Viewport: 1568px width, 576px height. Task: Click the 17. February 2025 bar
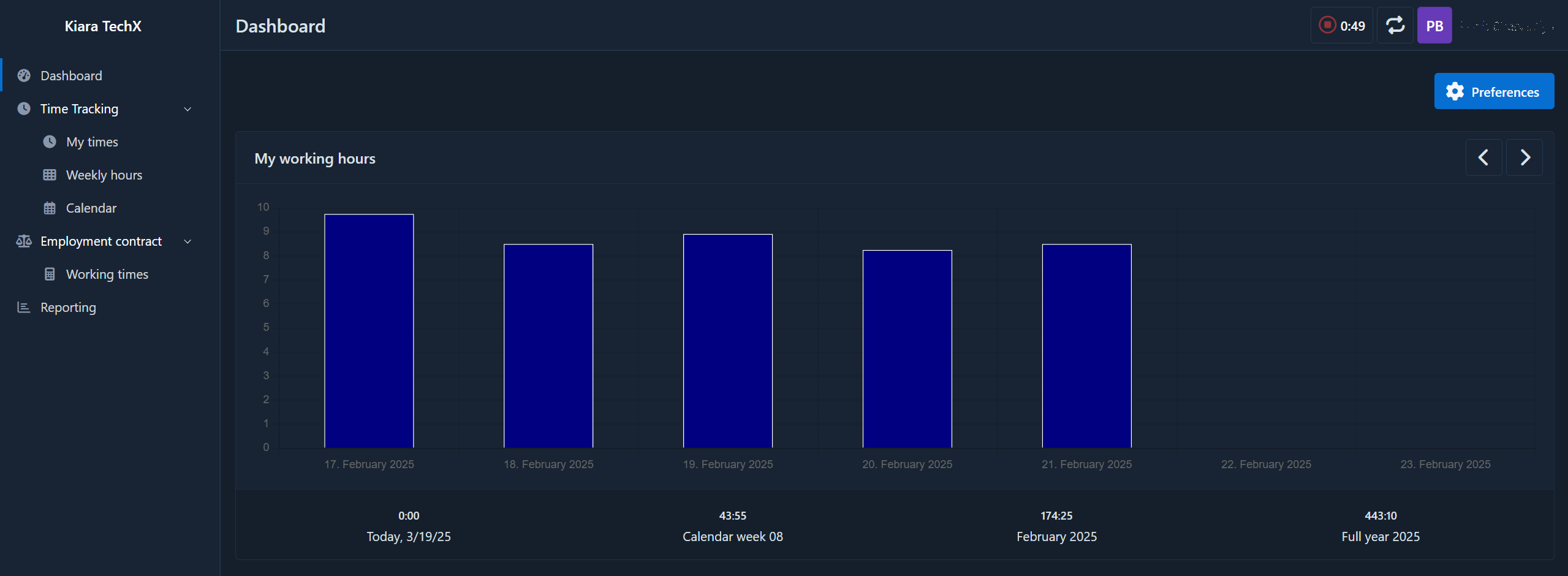pos(369,331)
